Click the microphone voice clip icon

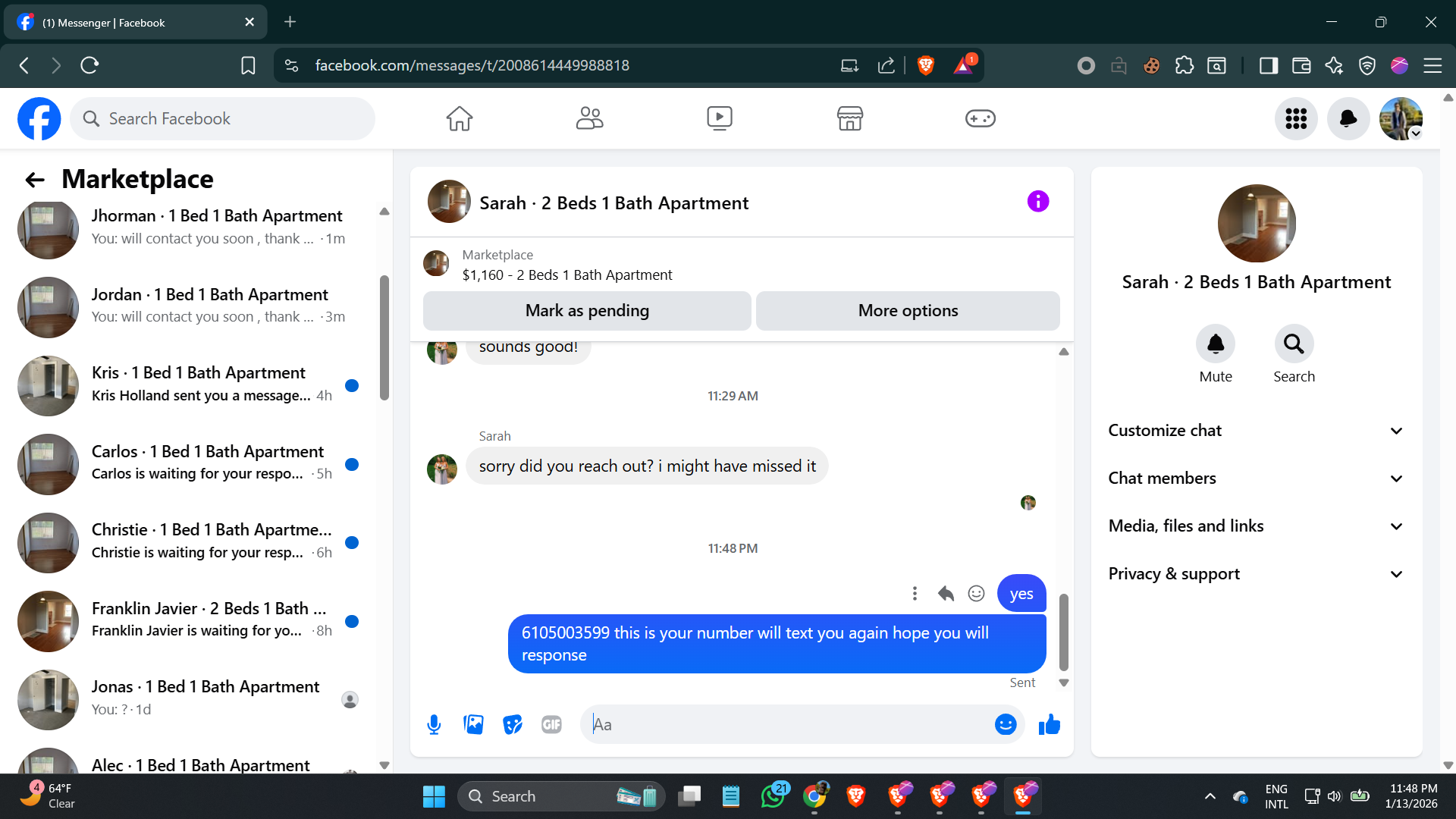pos(434,725)
